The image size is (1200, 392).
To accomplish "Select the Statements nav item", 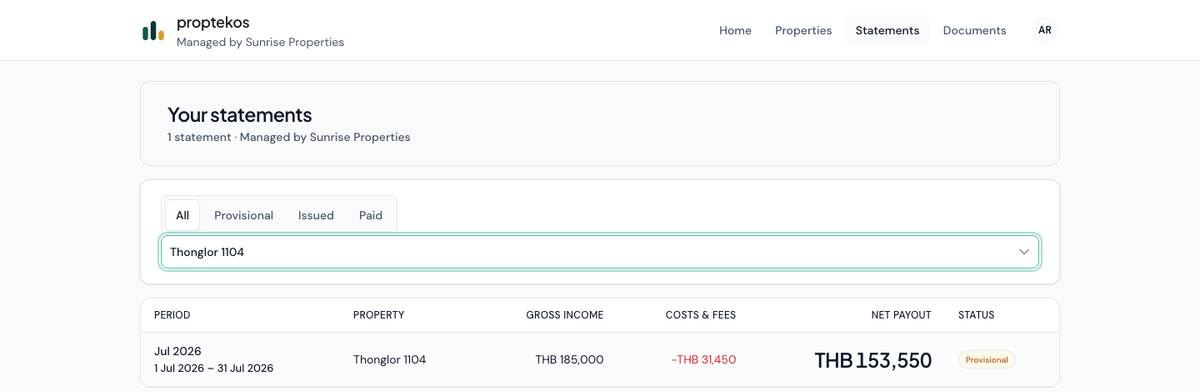I will [887, 30].
